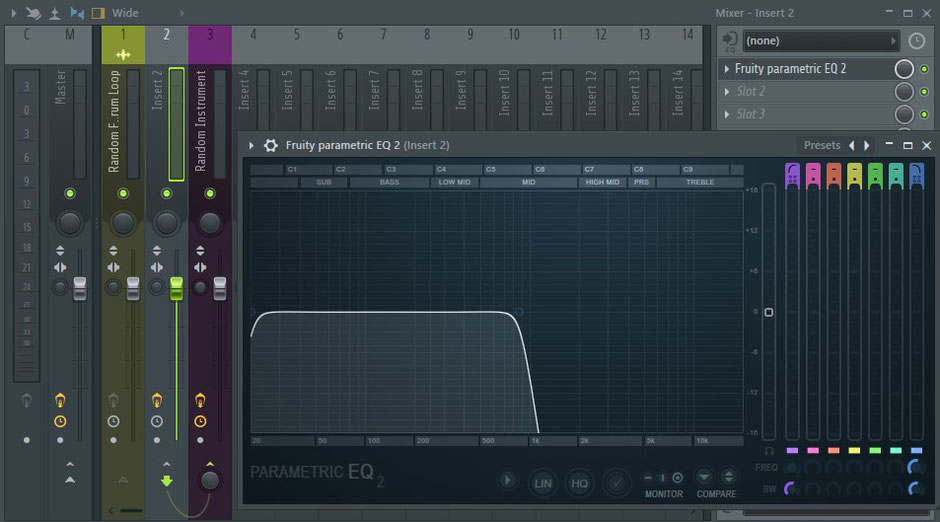The width and height of the screenshot is (940, 522).
Task: Select the dash MONITOR off option
Action: tap(648, 478)
